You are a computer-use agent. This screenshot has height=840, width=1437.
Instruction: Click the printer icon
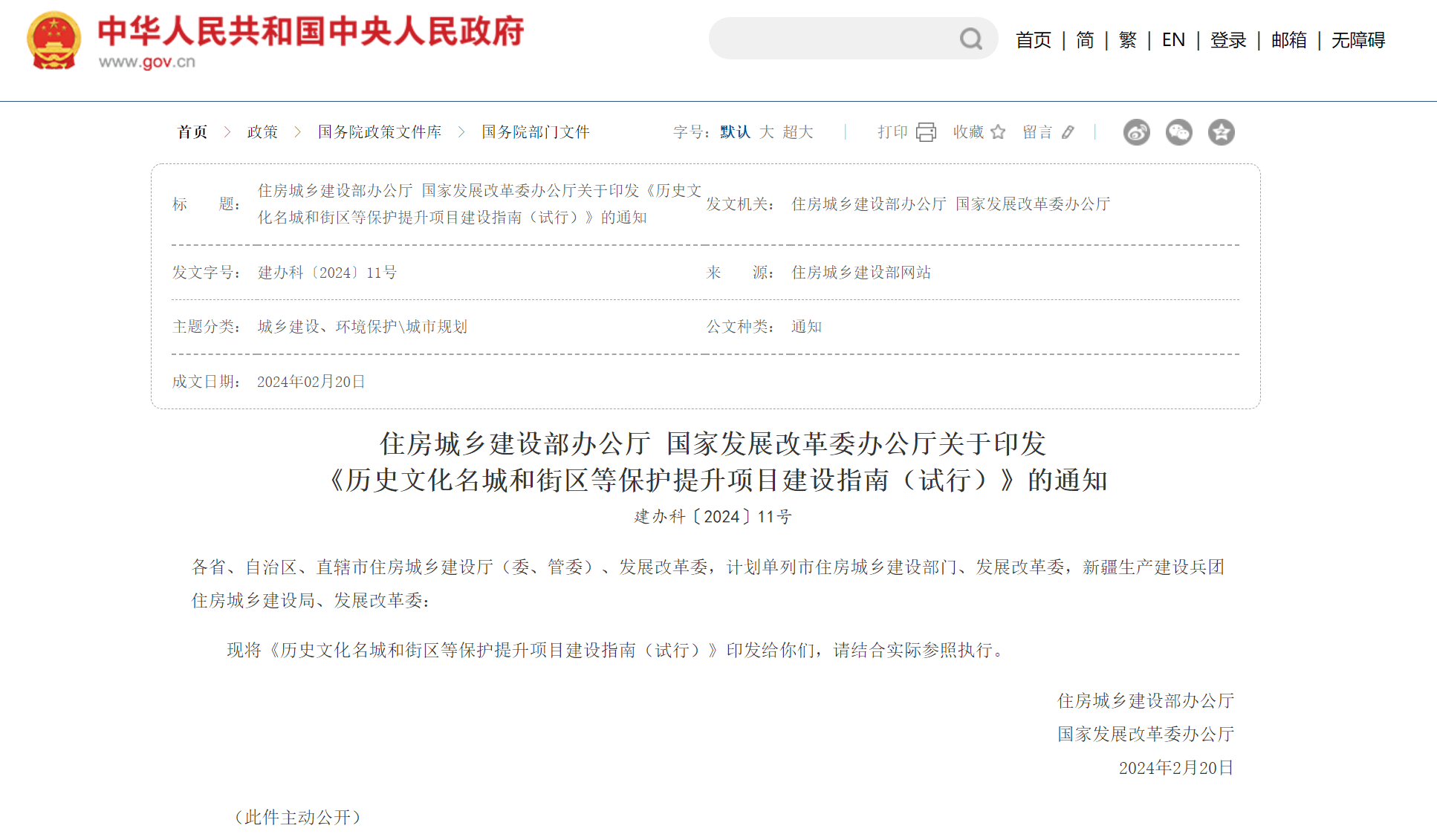pos(926,132)
